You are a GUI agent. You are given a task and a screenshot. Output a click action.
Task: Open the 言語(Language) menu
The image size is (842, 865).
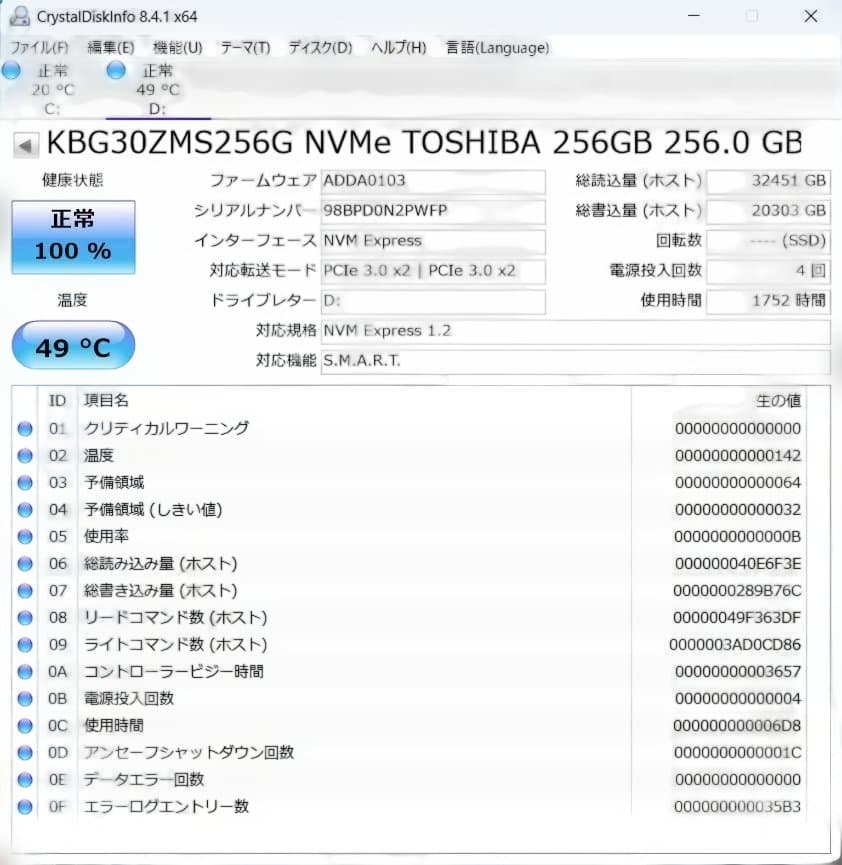[497, 47]
